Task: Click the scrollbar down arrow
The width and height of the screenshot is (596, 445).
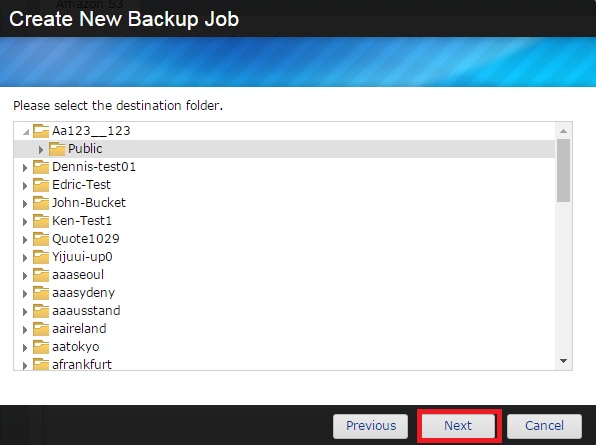Action: (563, 361)
